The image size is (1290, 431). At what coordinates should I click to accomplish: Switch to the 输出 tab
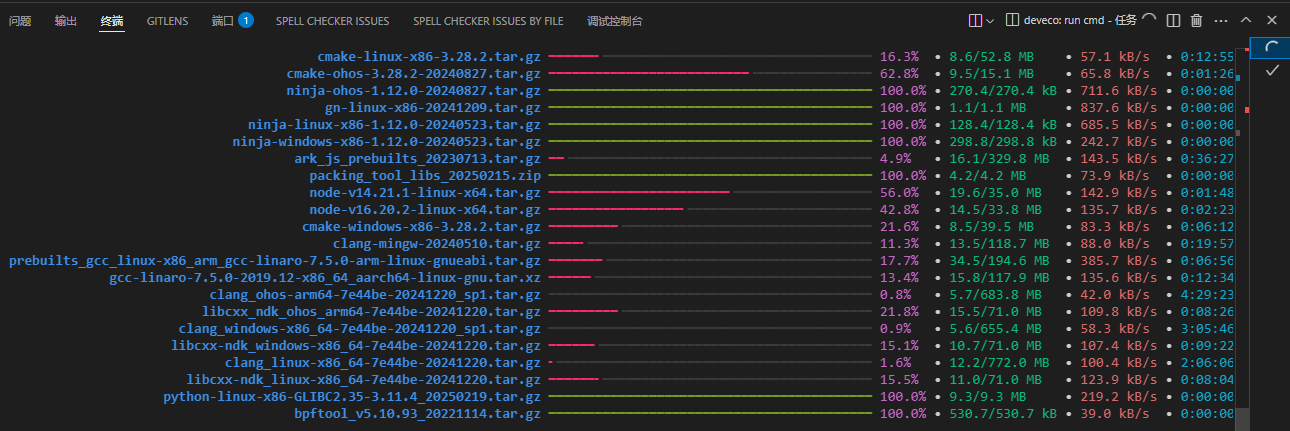tap(66, 20)
